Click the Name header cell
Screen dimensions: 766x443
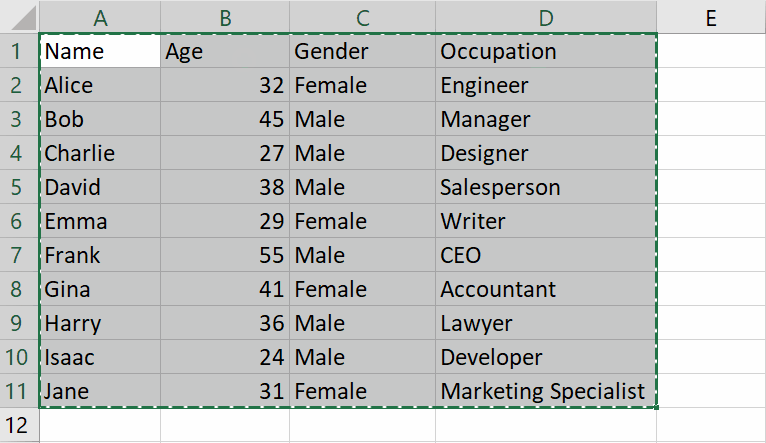point(100,51)
